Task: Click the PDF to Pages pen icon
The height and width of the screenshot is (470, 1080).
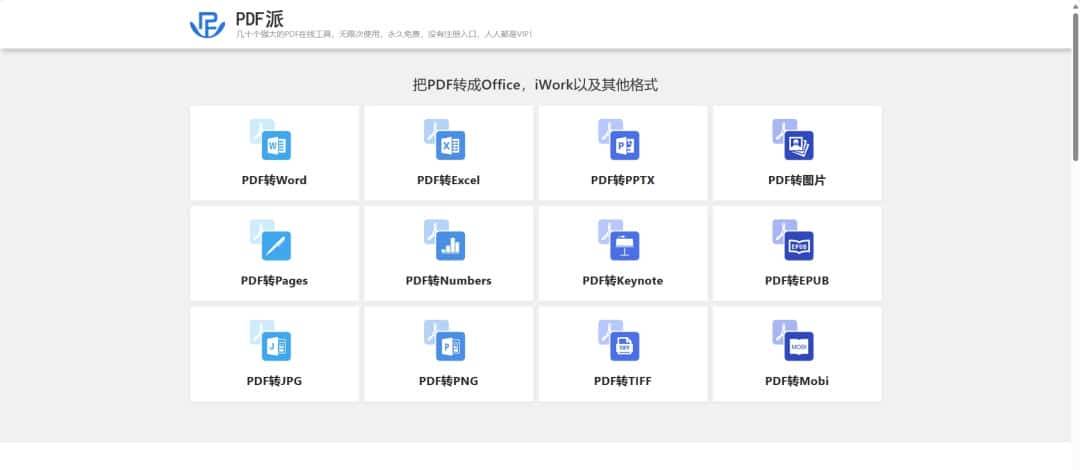Action: tap(270, 241)
